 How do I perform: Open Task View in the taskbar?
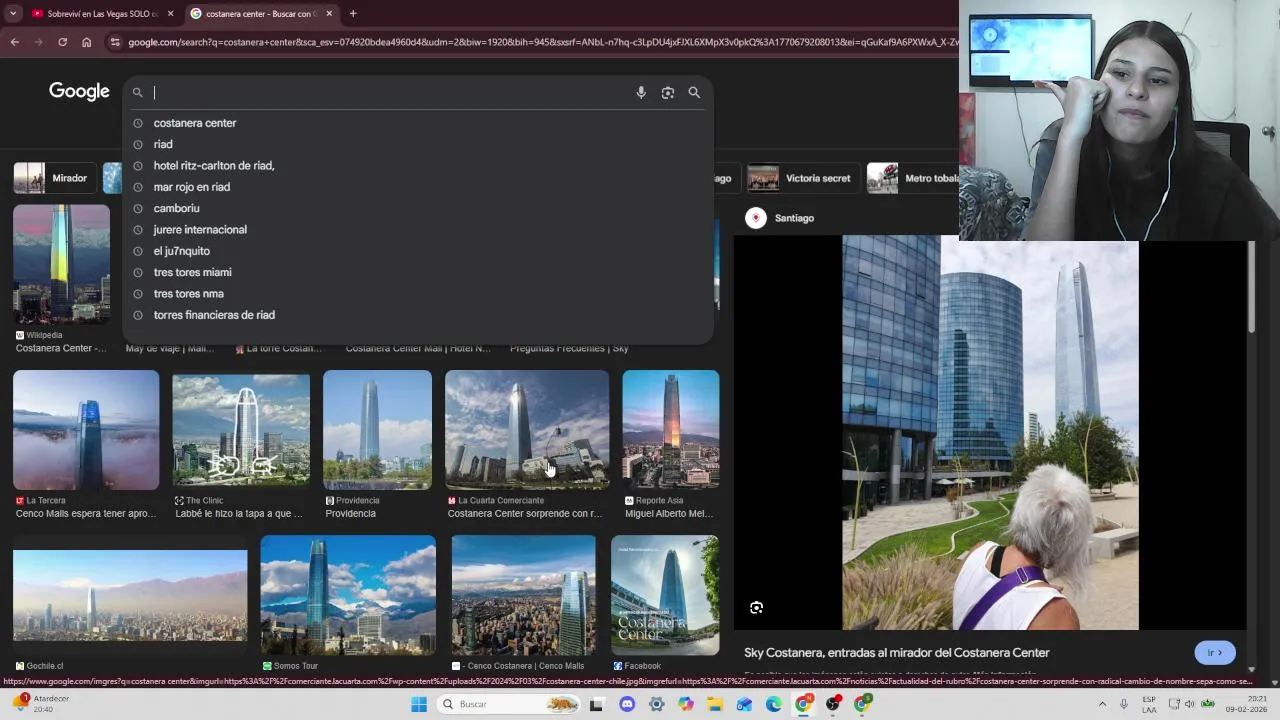tap(597, 704)
